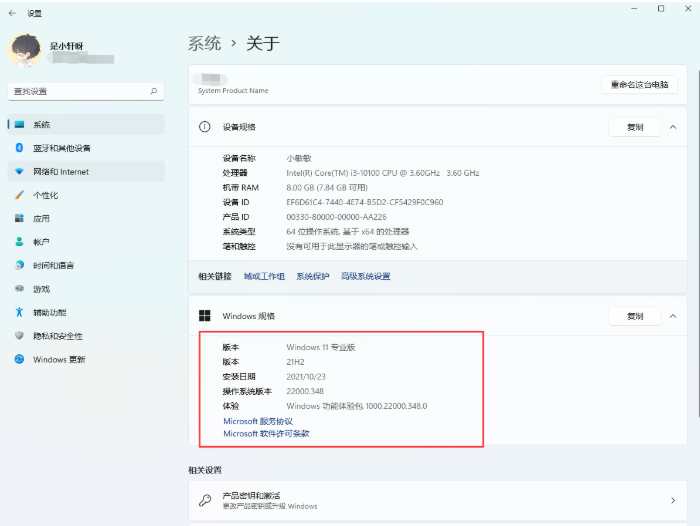Click the Bluetooth icon in sidebar

pos(19,147)
